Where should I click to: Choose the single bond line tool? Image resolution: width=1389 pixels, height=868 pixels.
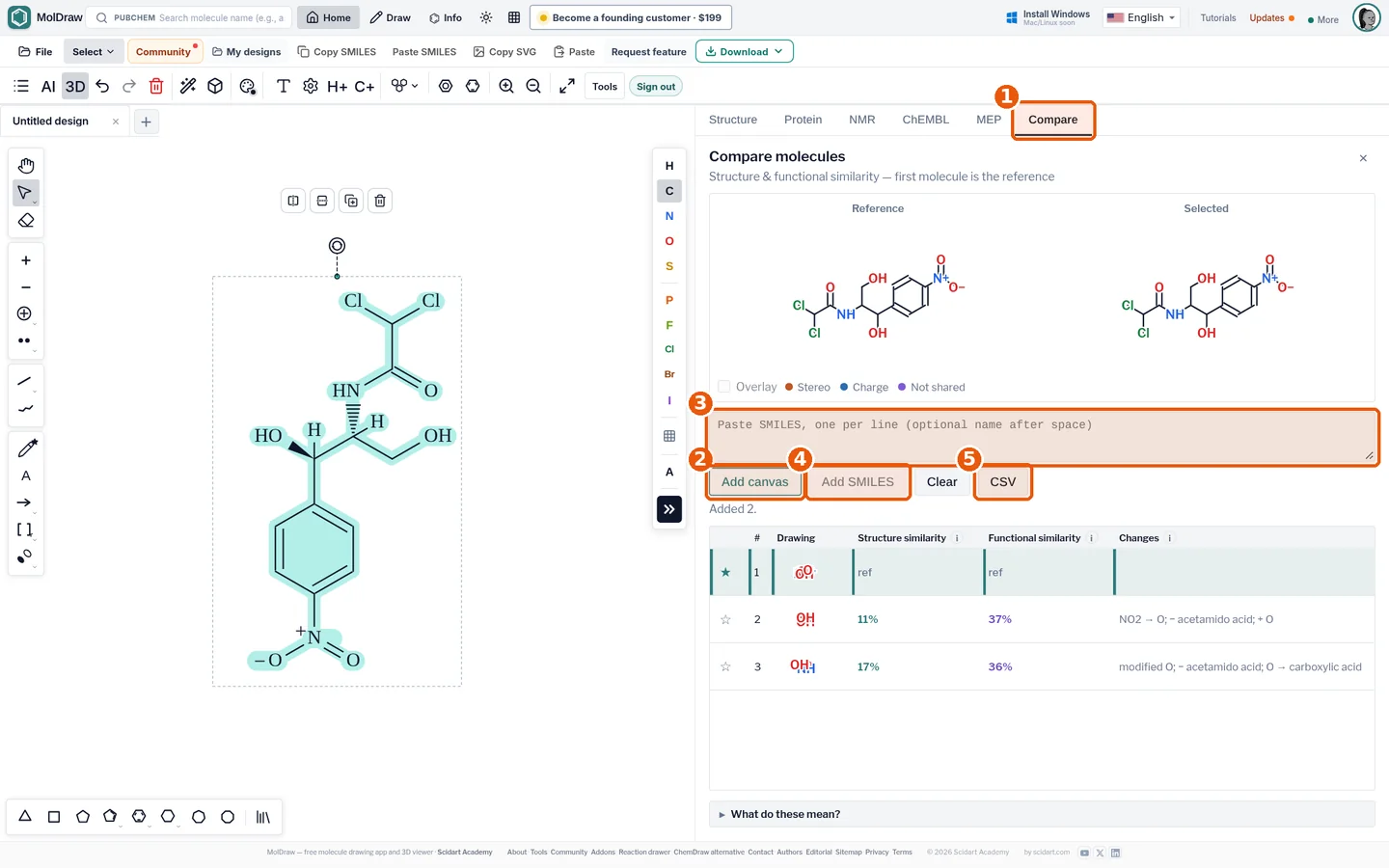[25, 381]
